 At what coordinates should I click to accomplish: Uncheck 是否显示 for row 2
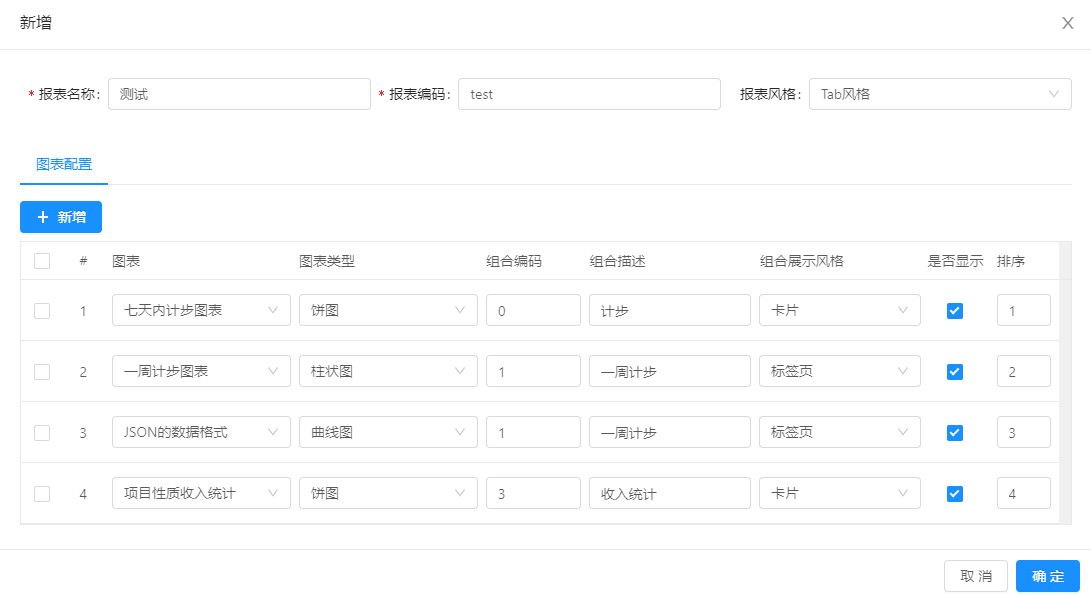(x=954, y=372)
